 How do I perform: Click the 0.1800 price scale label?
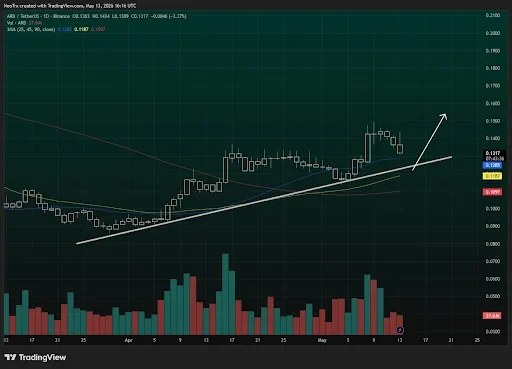(x=493, y=68)
